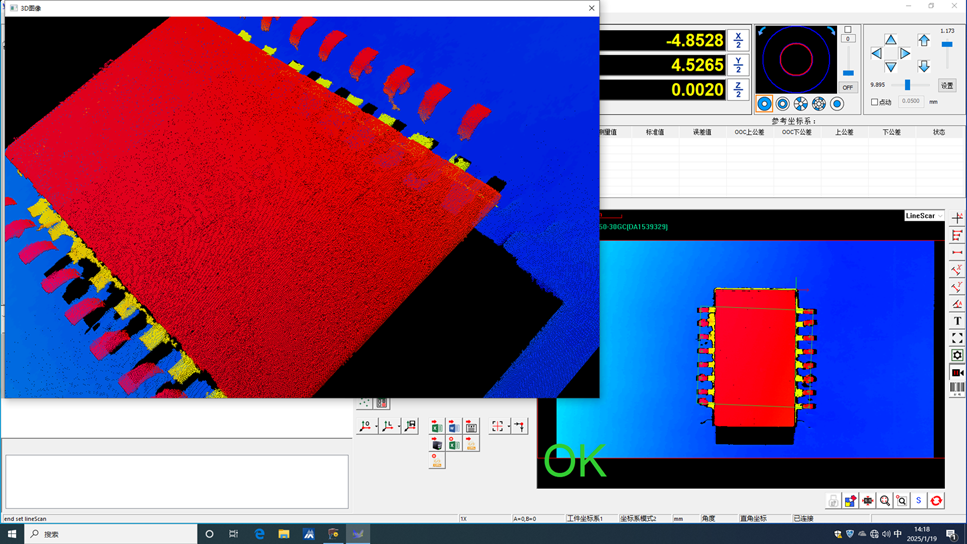Click the coordinate origin zero tool
The image size is (967, 544).
click(365, 427)
